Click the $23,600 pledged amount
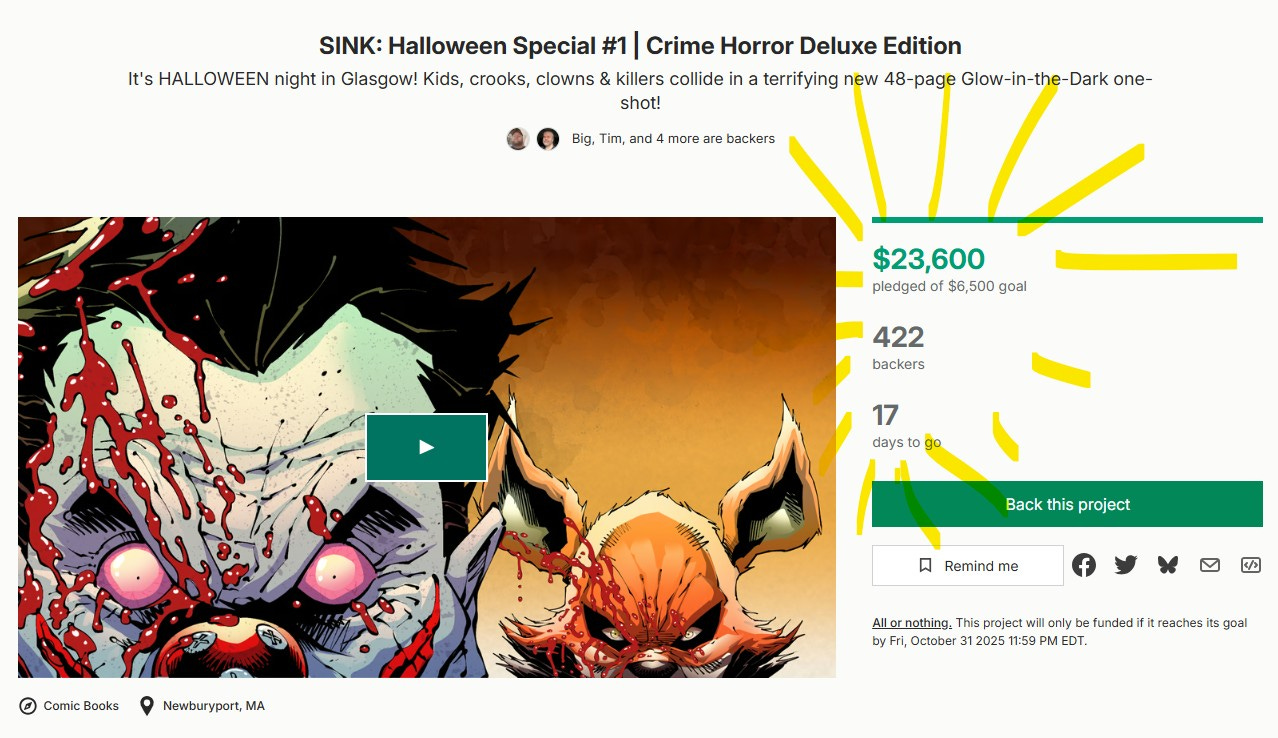1278x738 pixels. (x=928, y=259)
